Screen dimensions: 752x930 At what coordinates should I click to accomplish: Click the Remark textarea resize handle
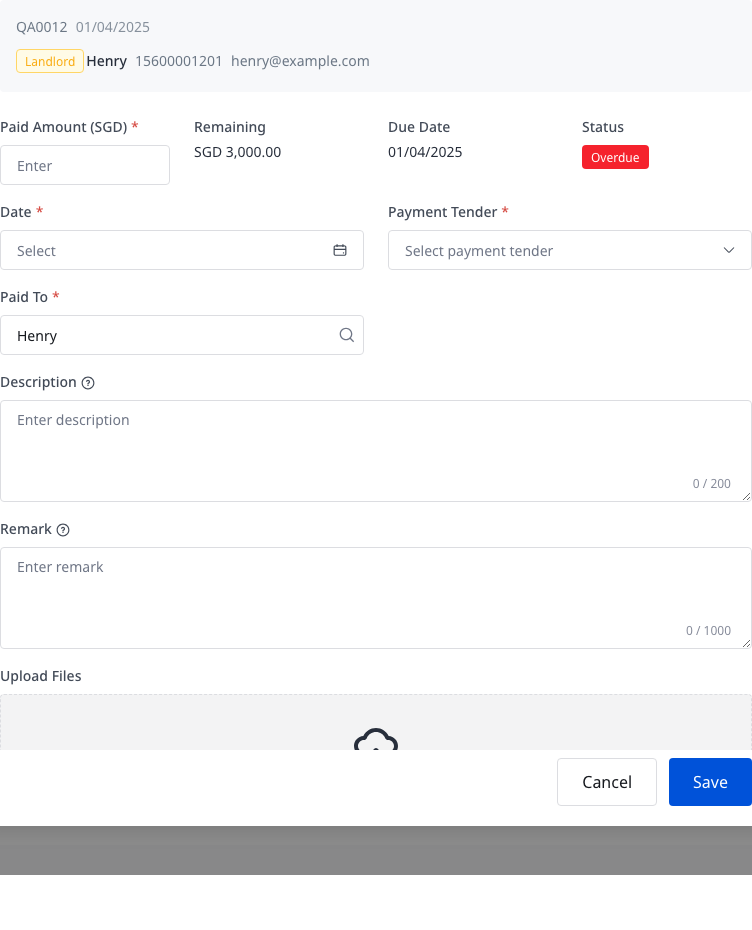[746, 644]
